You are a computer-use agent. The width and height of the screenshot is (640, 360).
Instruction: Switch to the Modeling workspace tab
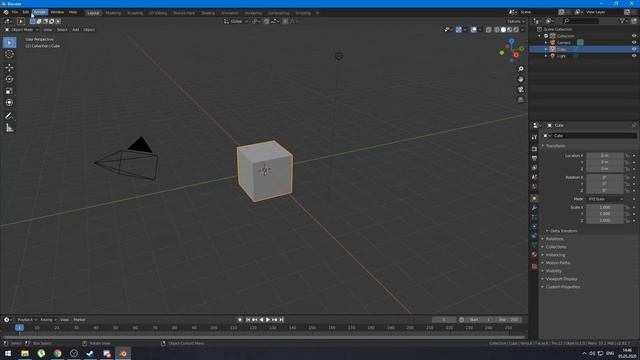113,13
